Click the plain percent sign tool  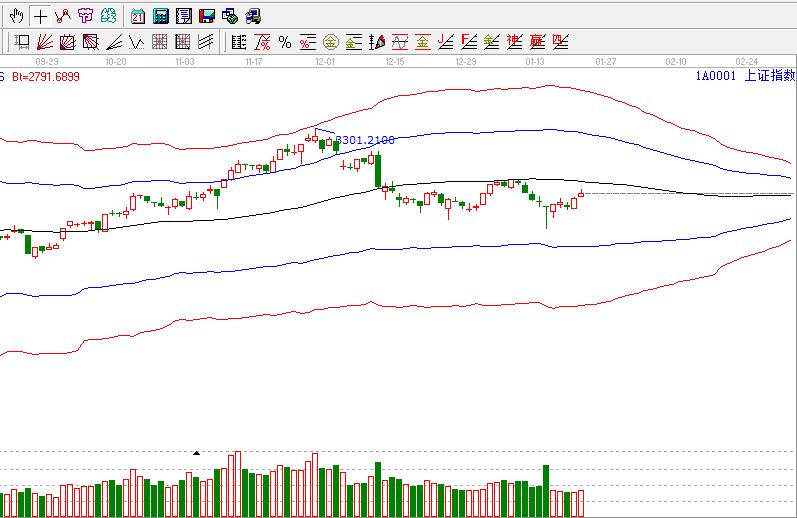285,42
